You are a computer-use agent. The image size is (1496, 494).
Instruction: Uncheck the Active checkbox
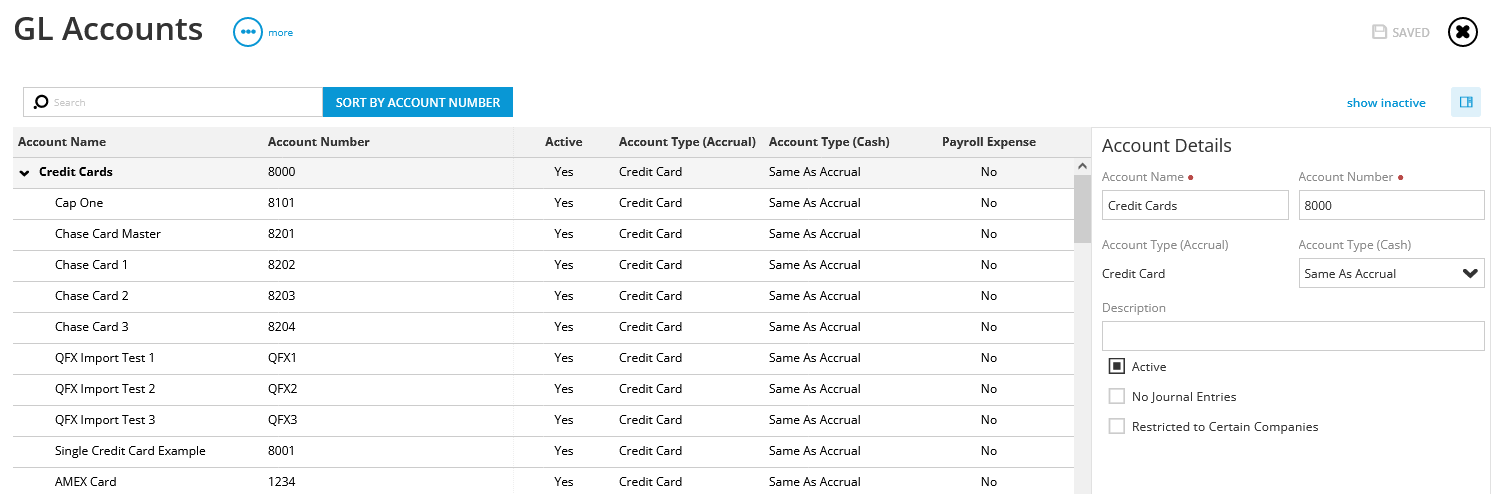point(1117,366)
